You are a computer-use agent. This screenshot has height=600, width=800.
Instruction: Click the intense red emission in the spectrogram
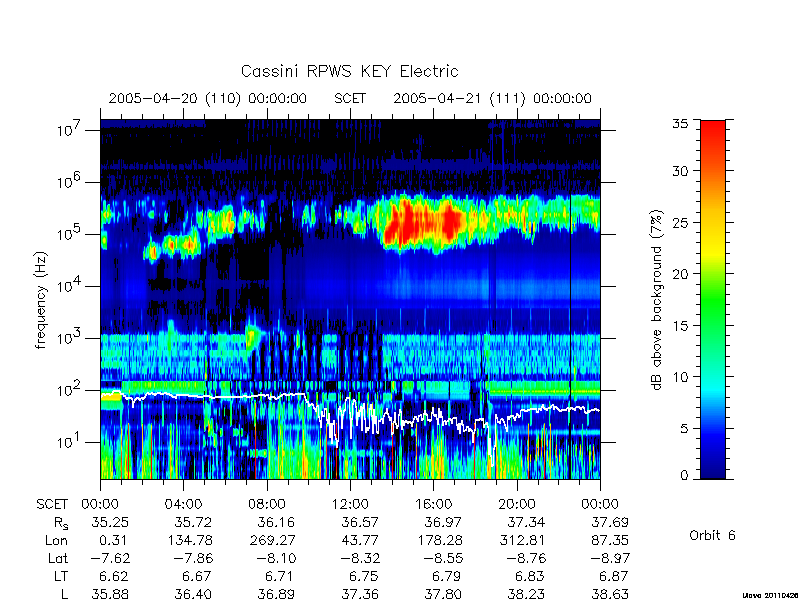(x=423, y=222)
